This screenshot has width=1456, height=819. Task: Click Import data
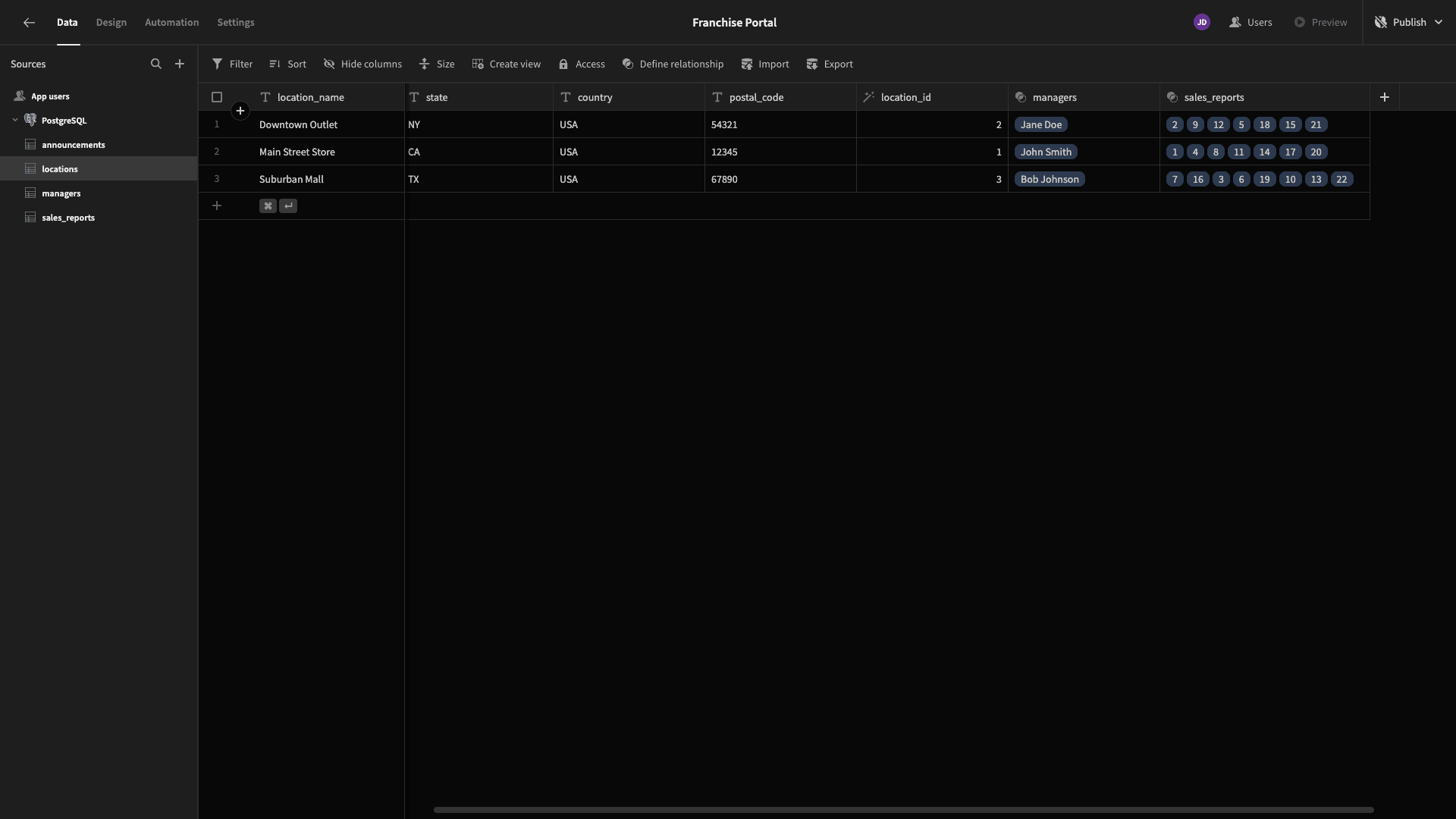(765, 64)
